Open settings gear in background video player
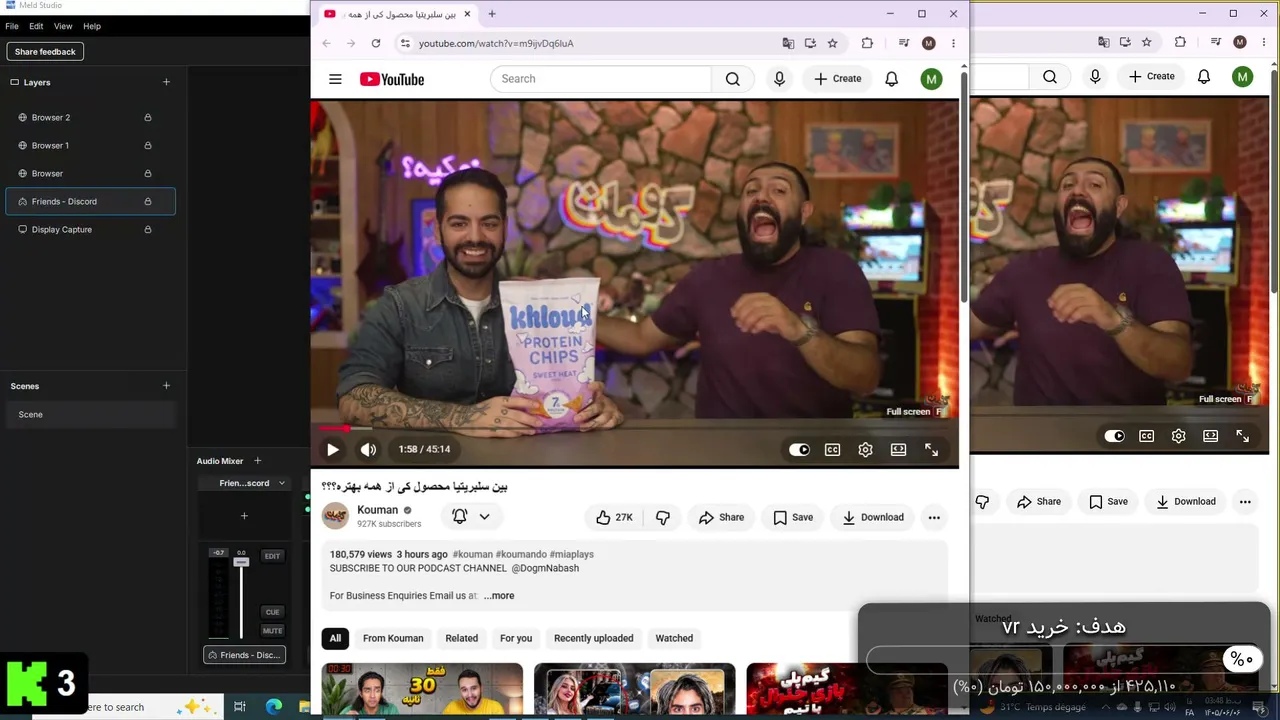The height and width of the screenshot is (720, 1280). [x=1178, y=436]
